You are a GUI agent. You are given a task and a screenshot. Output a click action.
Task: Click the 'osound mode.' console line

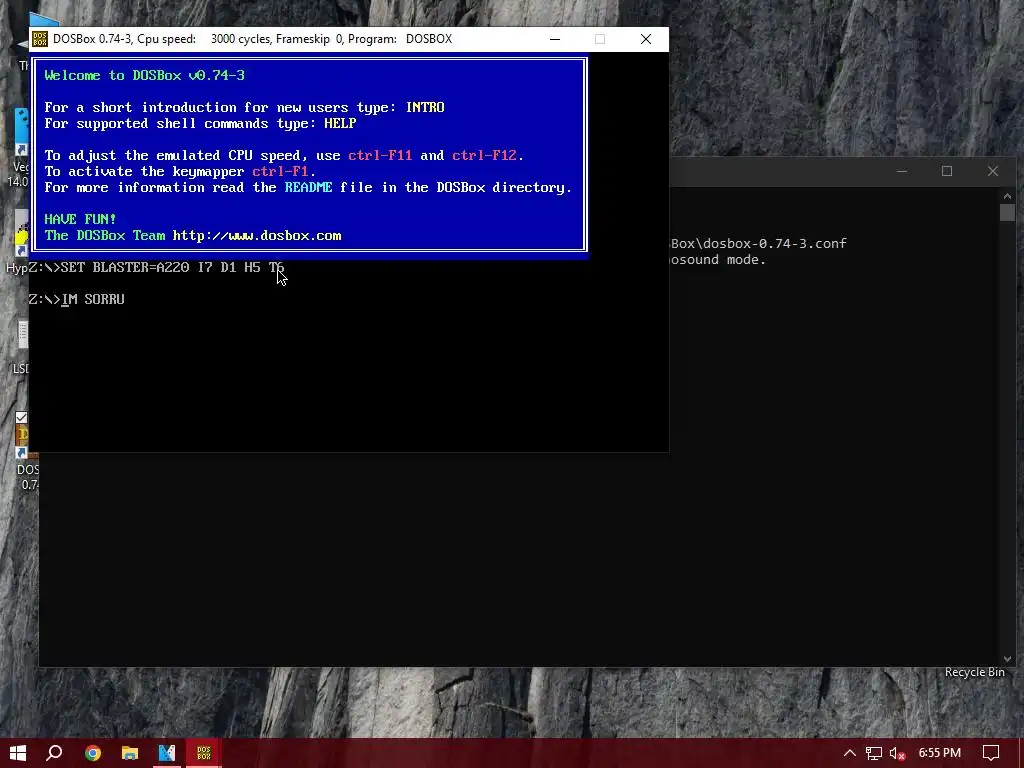coord(718,260)
